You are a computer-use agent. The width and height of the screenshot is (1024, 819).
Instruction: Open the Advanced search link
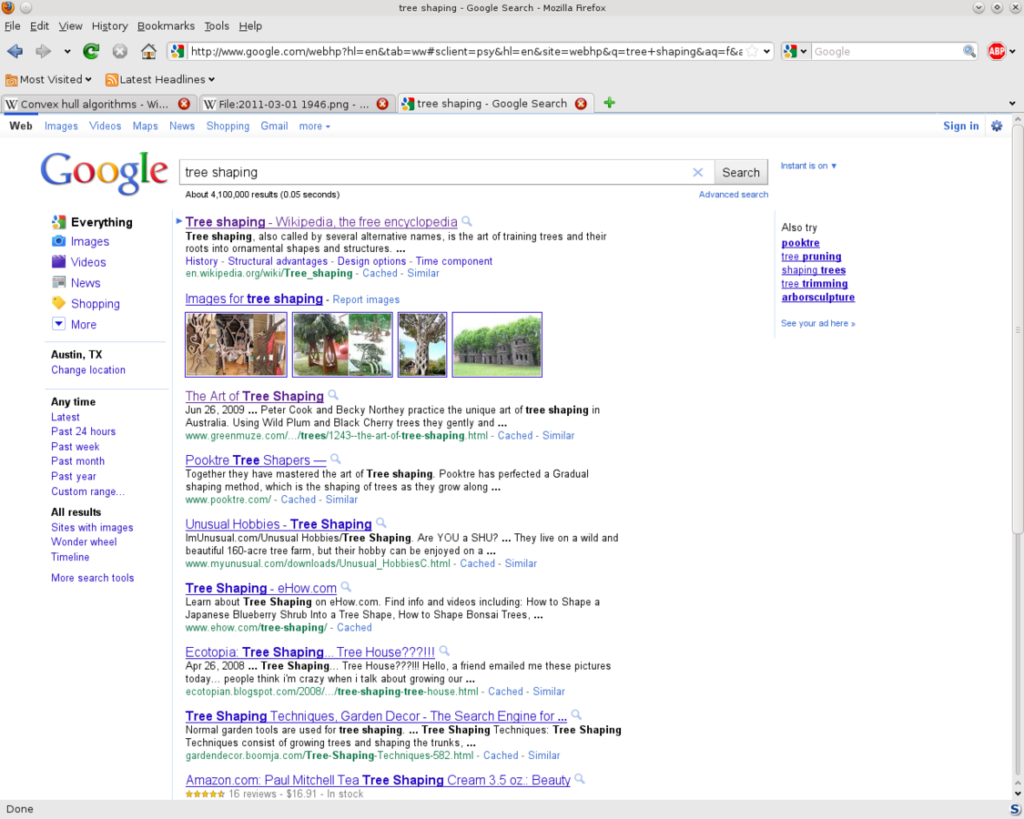coord(733,195)
